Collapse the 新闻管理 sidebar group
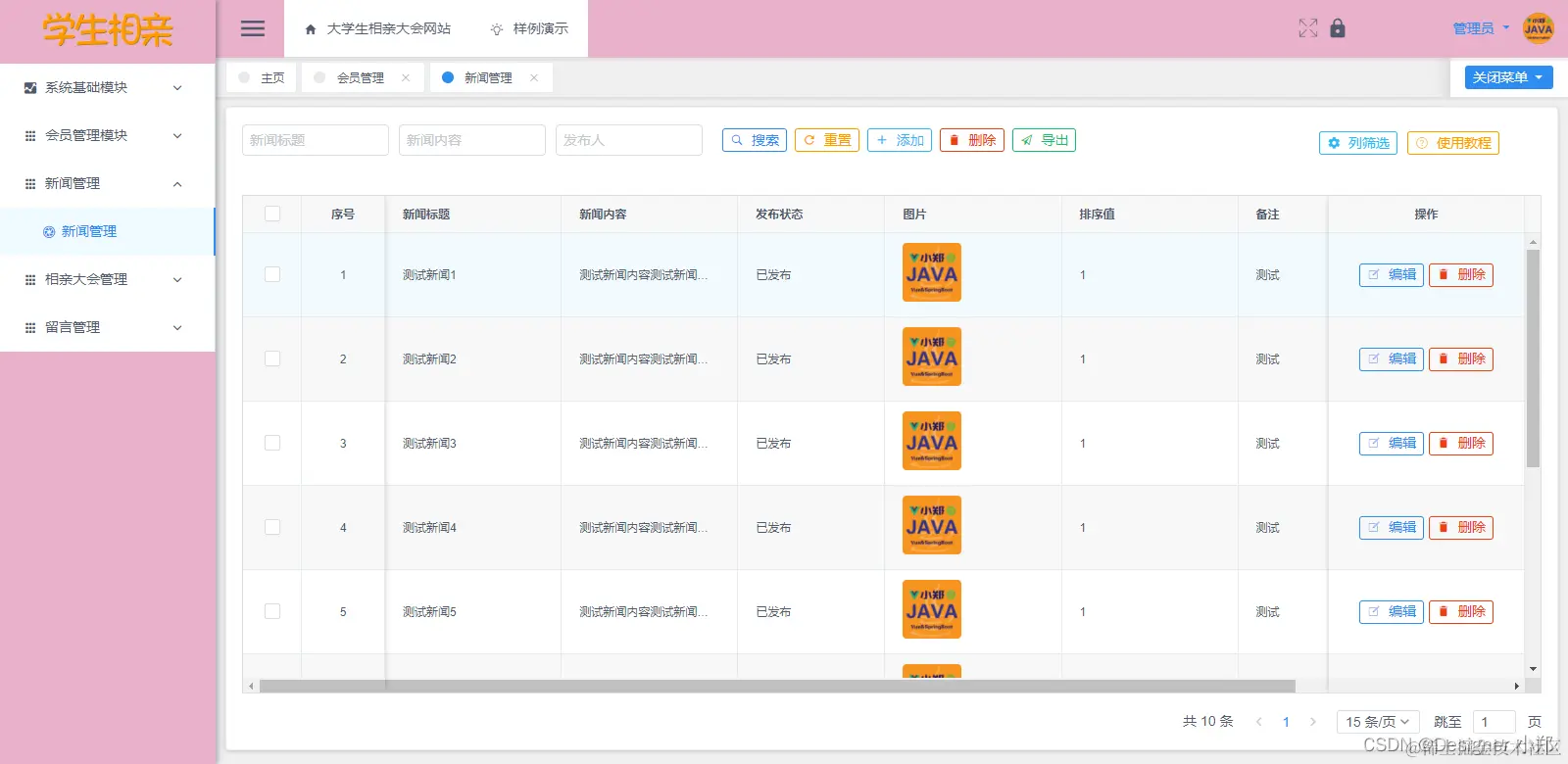The height and width of the screenshot is (764, 1568). [x=107, y=183]
